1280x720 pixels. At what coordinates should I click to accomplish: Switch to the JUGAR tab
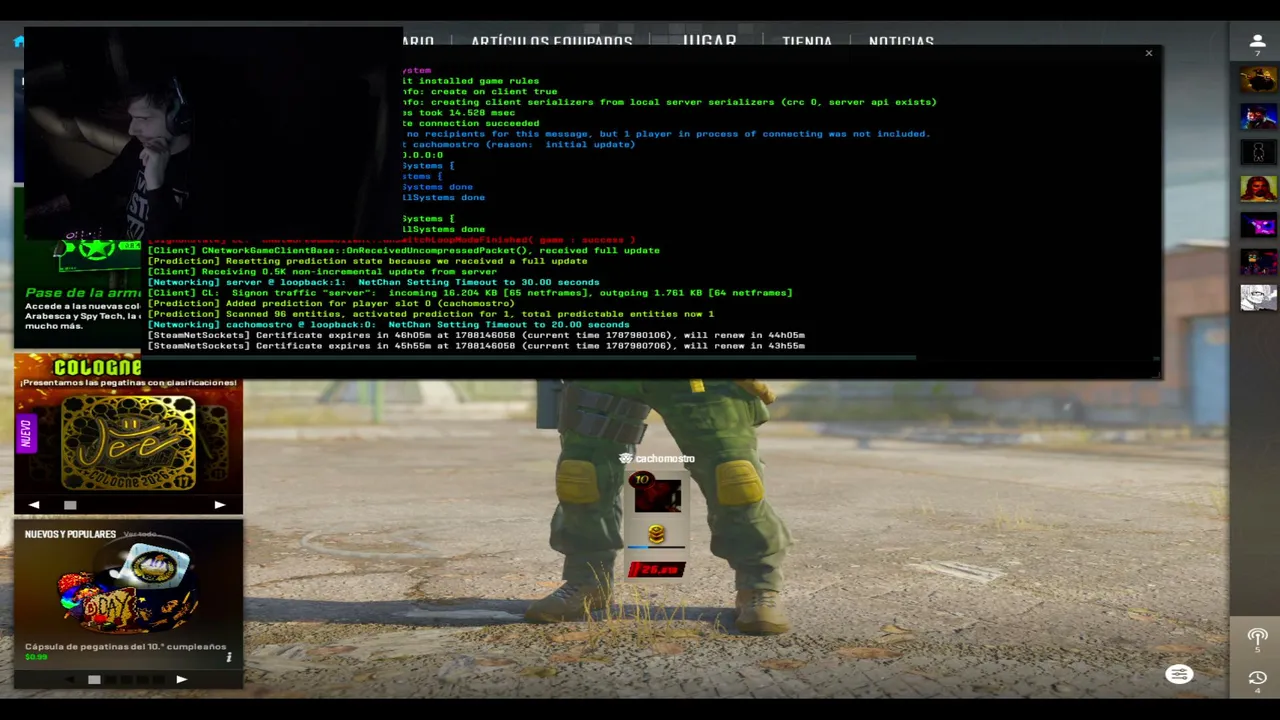[709, 41]
